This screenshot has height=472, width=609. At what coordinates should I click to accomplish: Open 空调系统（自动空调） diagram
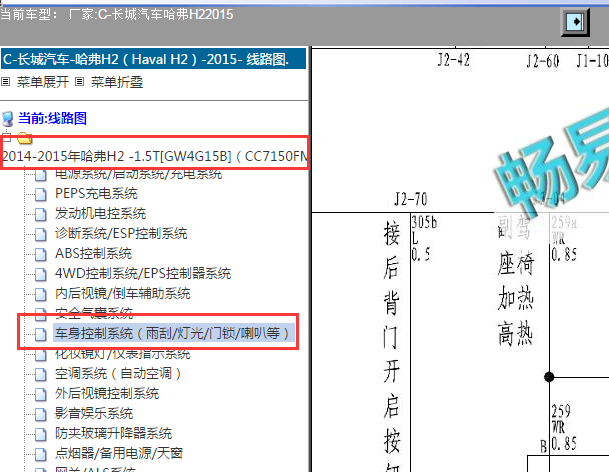point(118,373)
